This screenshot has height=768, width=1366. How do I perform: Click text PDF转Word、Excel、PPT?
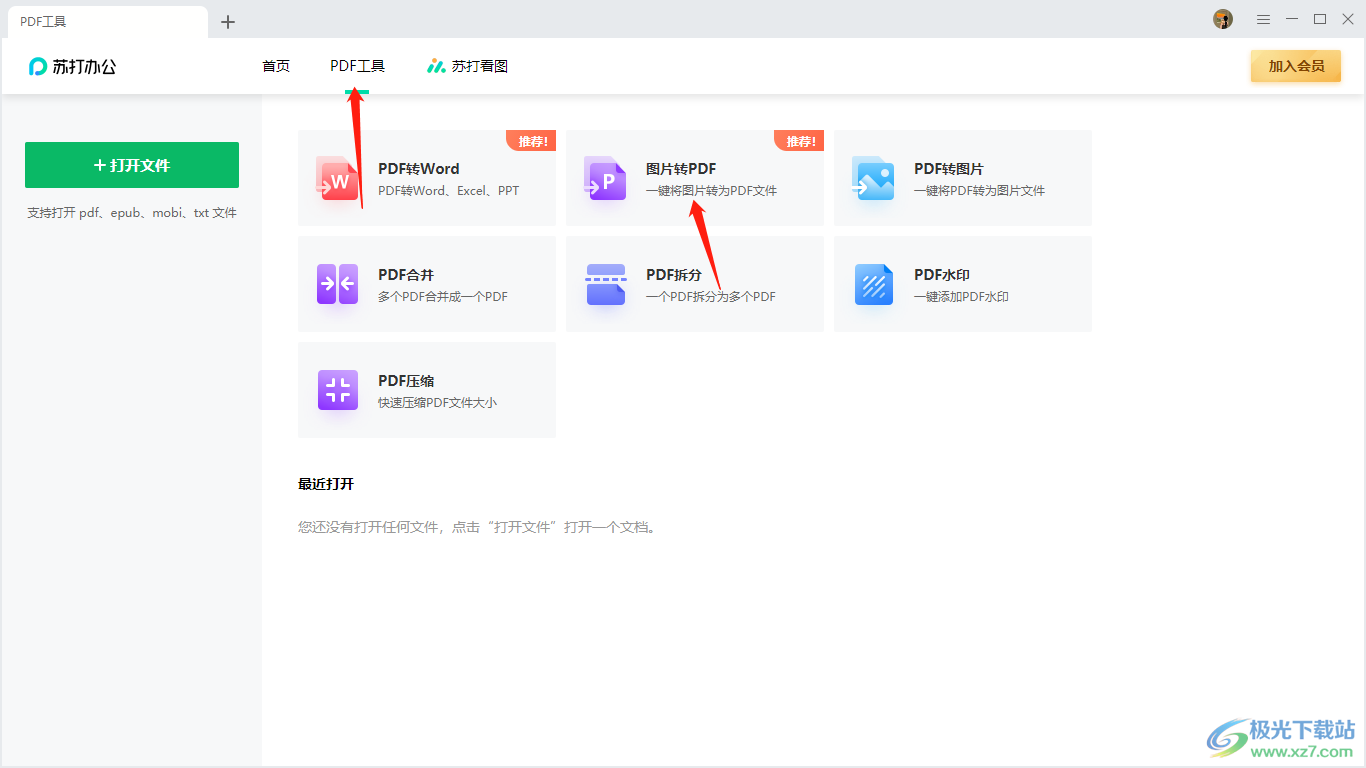pyautogui.click(x=449, y=191)
